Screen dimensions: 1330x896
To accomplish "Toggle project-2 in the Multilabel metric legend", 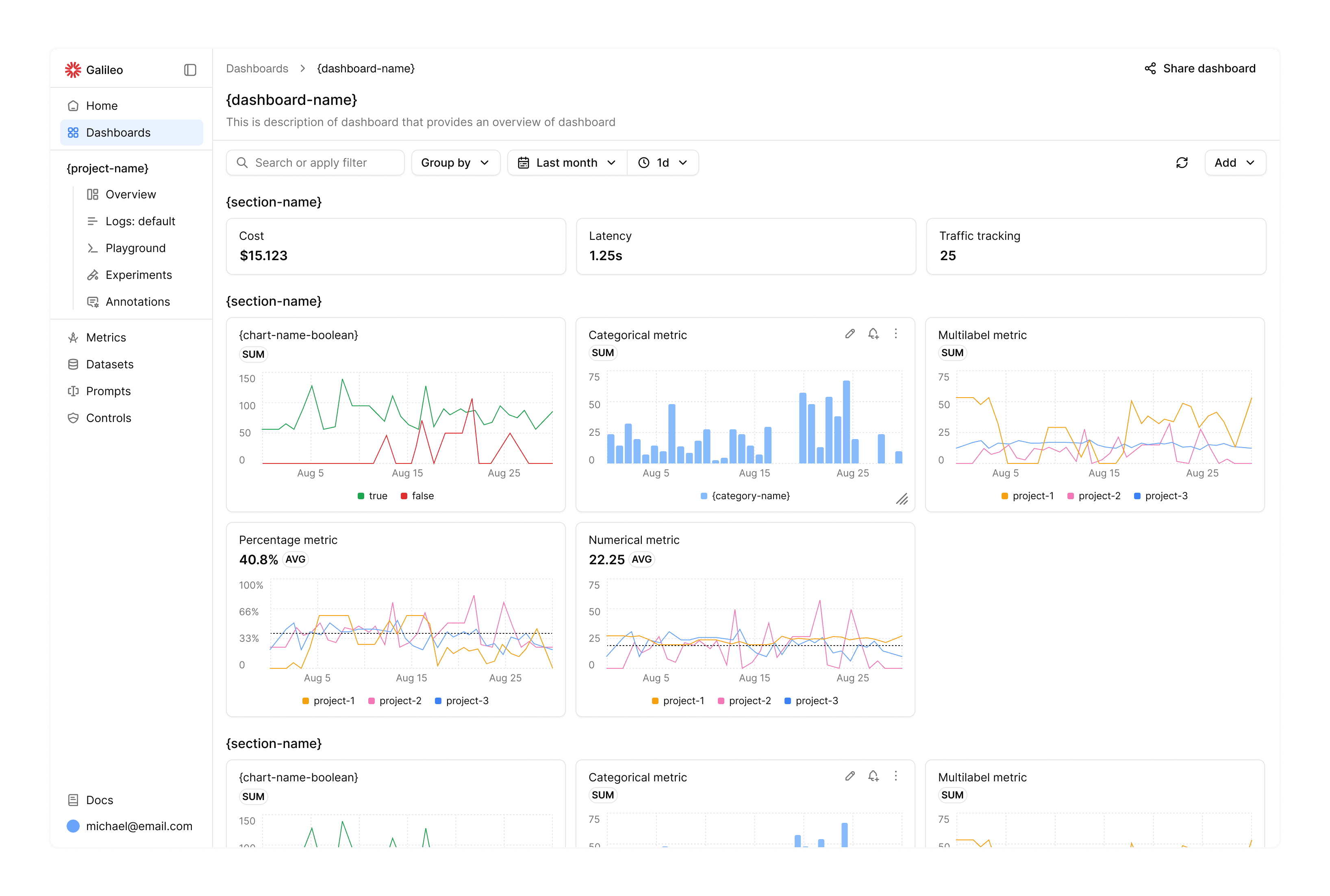I will coord(1094,496).
